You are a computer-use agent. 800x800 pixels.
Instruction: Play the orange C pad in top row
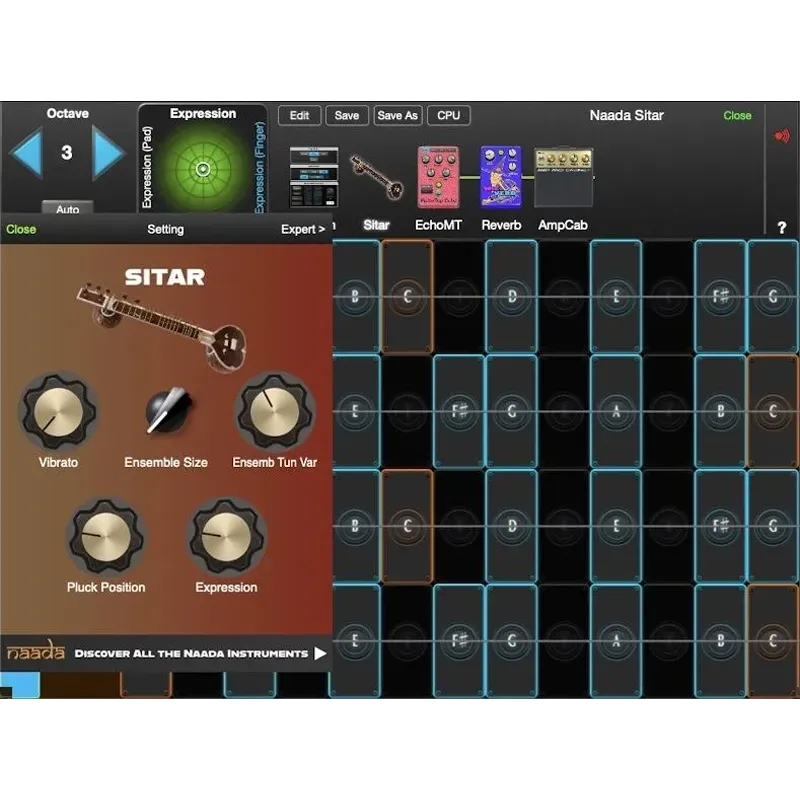click(x=407, y=296)
